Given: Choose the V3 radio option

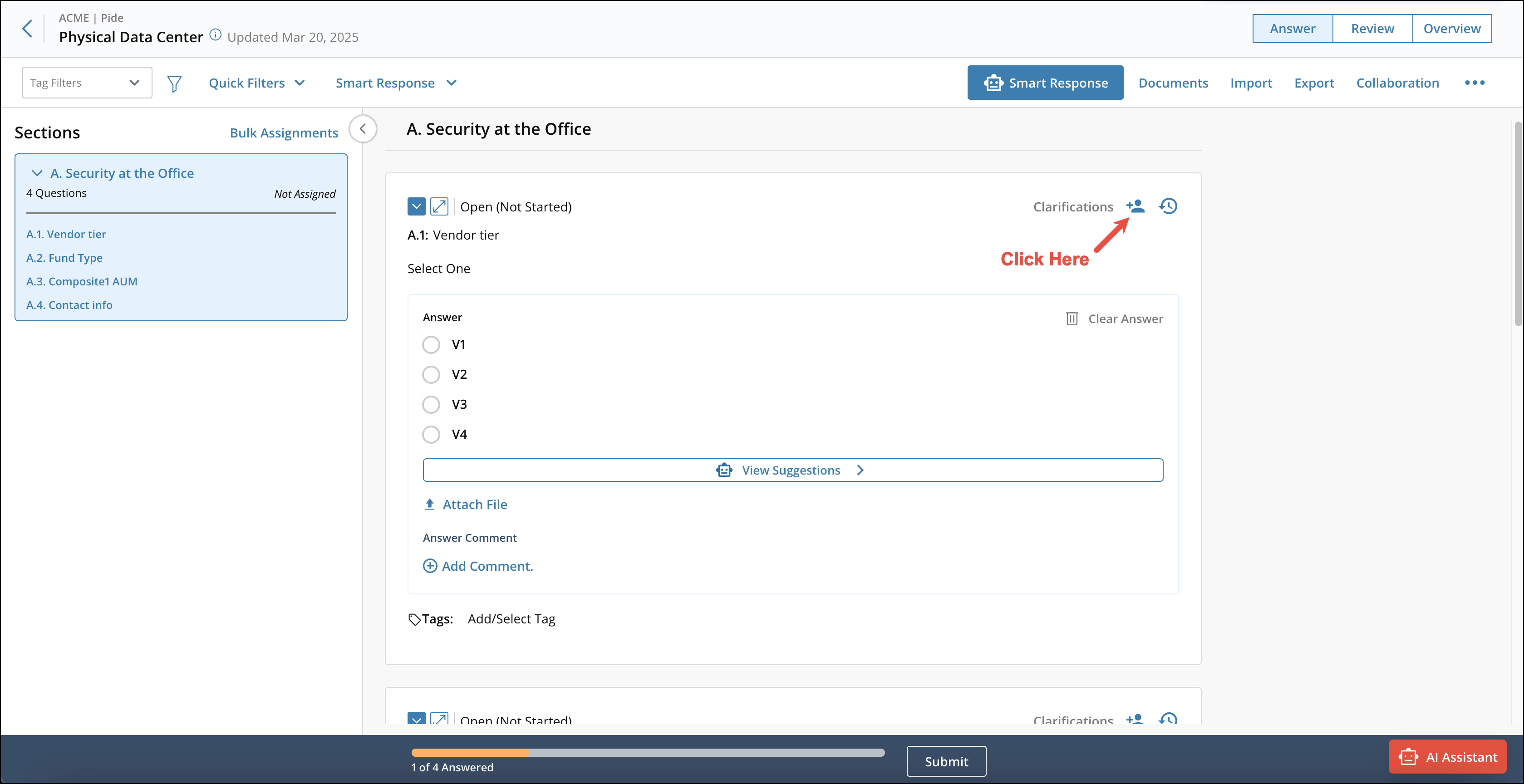Looking at the screenshot, I should 431,404.
